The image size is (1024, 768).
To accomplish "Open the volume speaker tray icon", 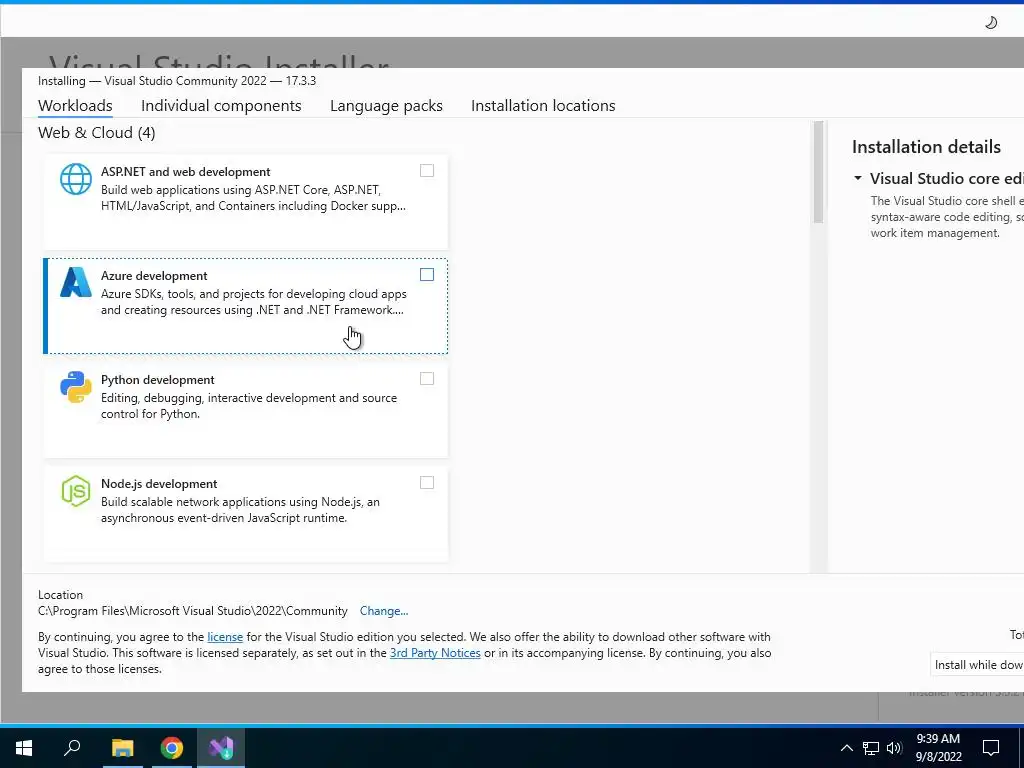I will pos(894,748).
